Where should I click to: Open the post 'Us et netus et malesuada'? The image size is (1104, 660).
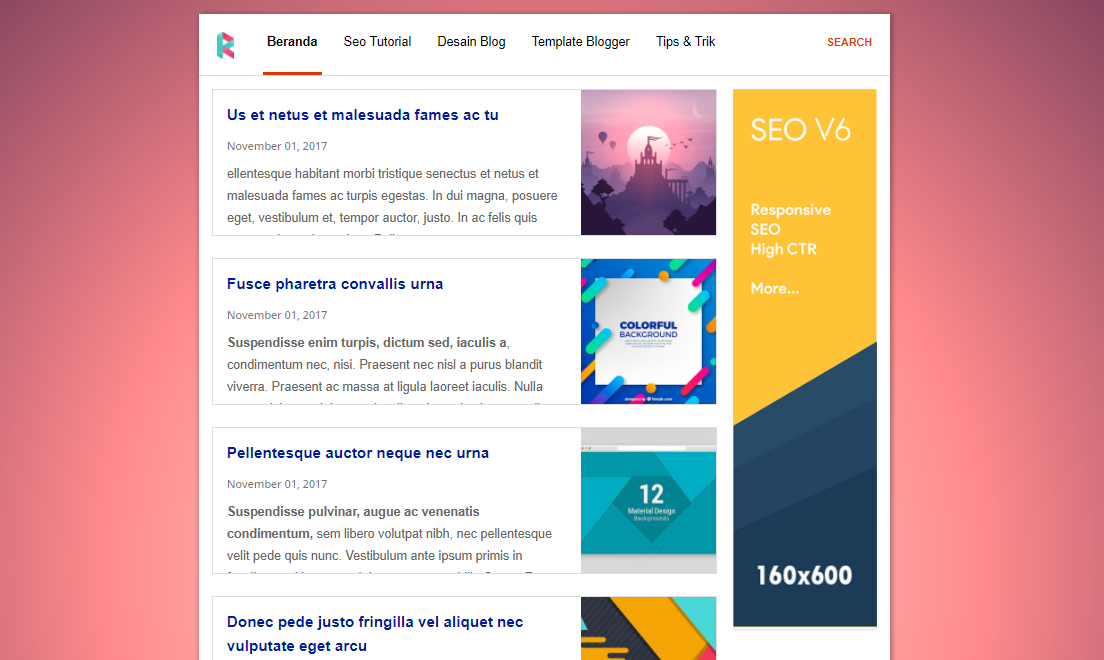[x=362, y=114]
